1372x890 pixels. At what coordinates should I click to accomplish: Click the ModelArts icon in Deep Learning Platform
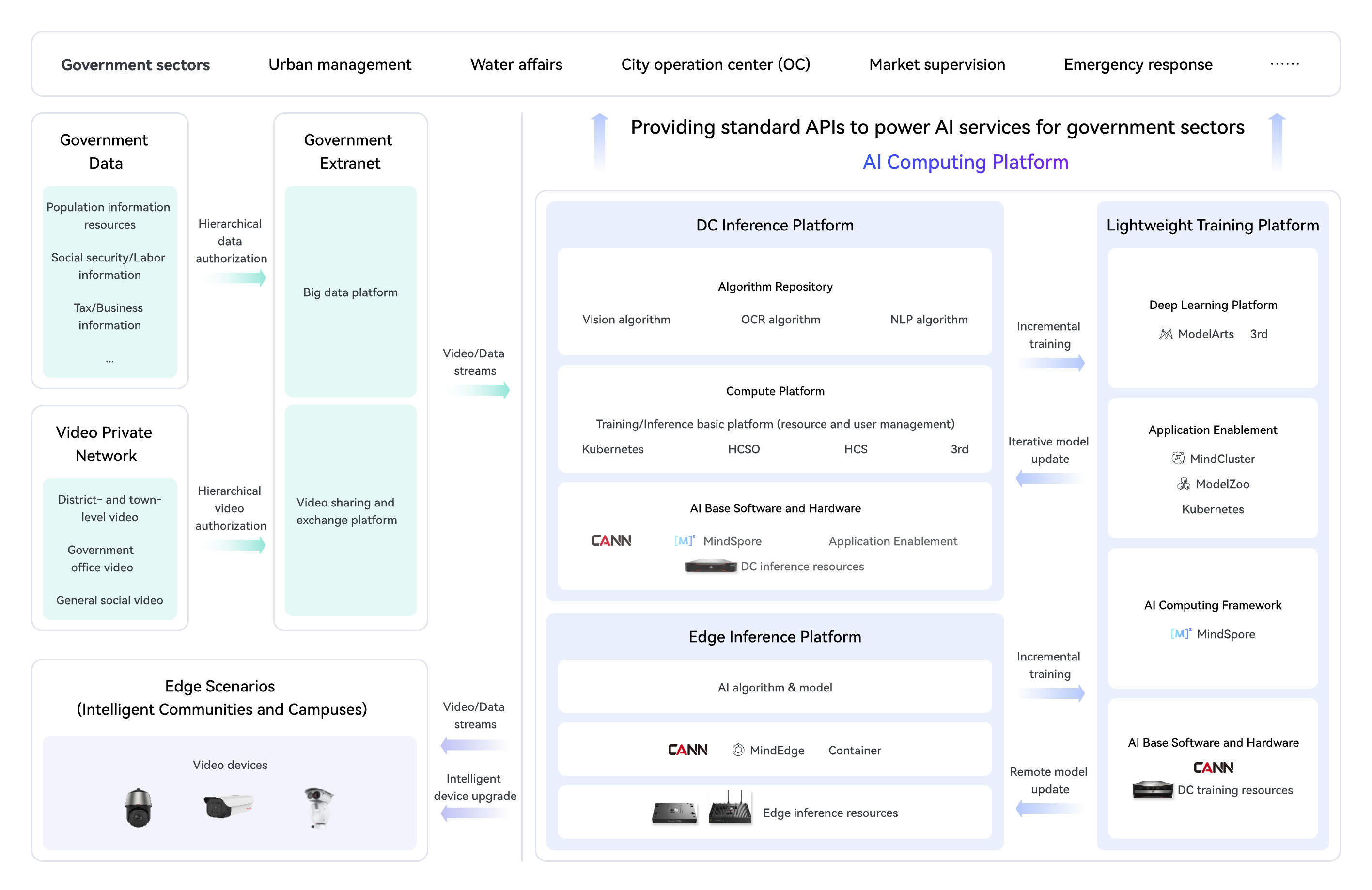point(1166,334)
